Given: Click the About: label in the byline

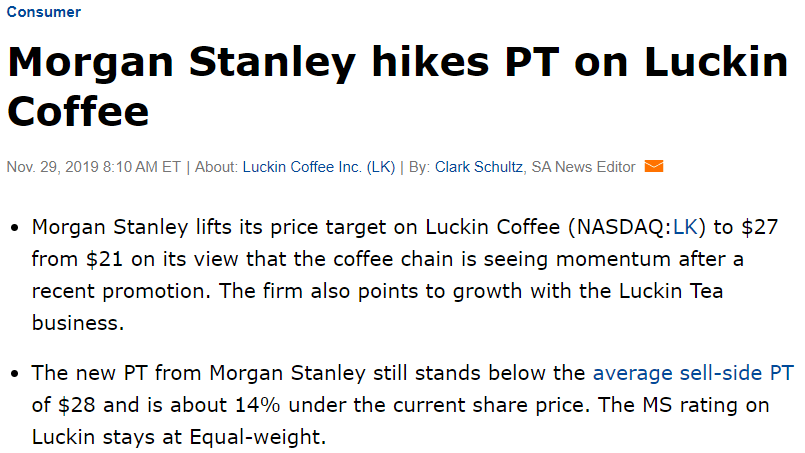Looking at the screenshot, I should 216,167.
